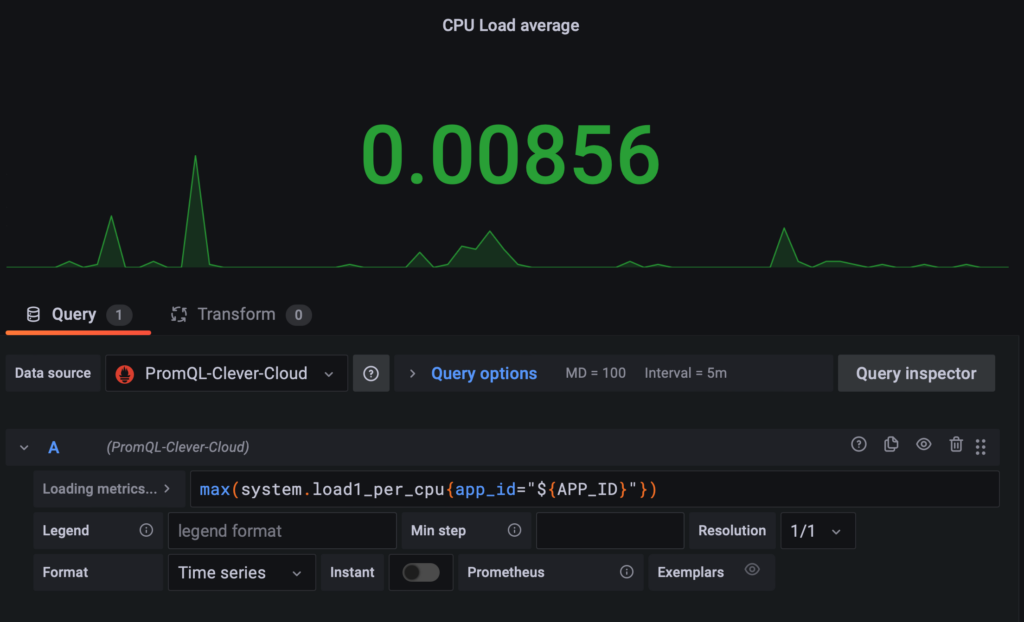Image resolution: width=1024 pixels, height=622 pixels.
Task: Click the drag handle dots on query A
Action: pyautogui.click(x=981, y=444)
